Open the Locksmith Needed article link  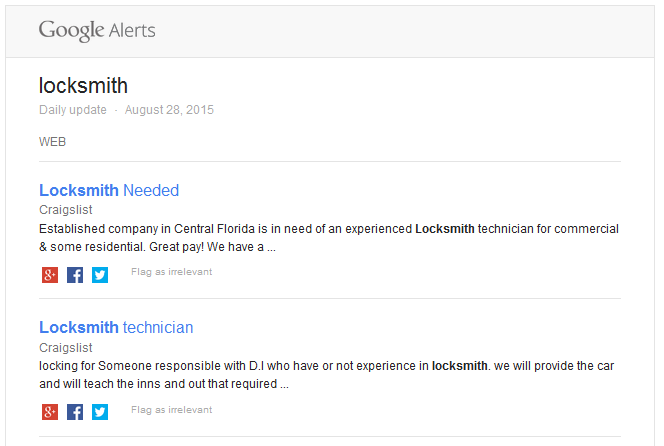109,191
